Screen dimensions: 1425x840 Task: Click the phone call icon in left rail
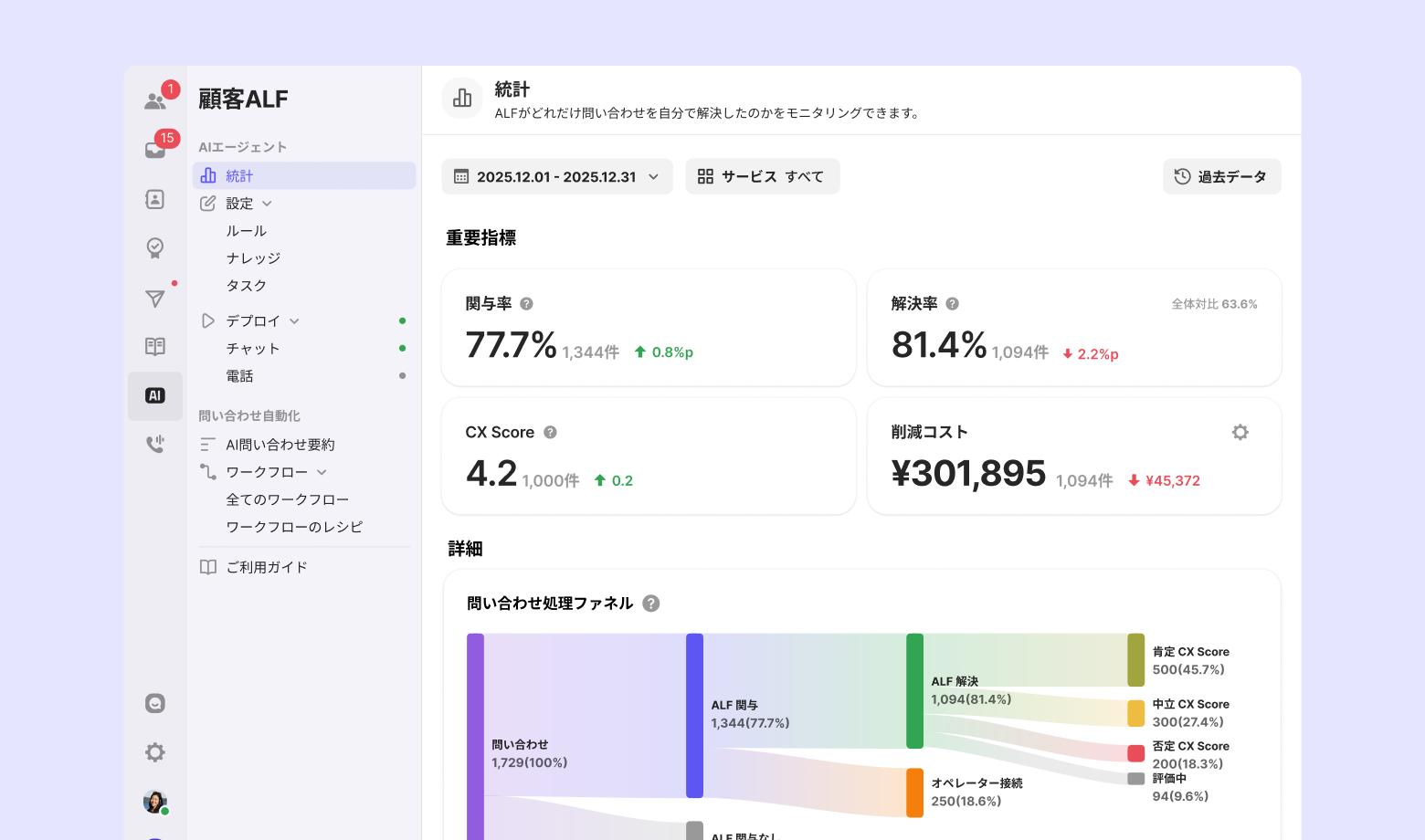coord(154,444)
